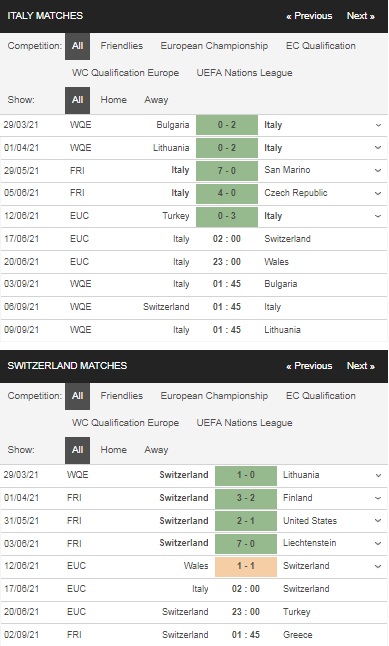389x646 pixels.
Task: Select the All competition tab for Switzerland
Action: pos(77,396)
